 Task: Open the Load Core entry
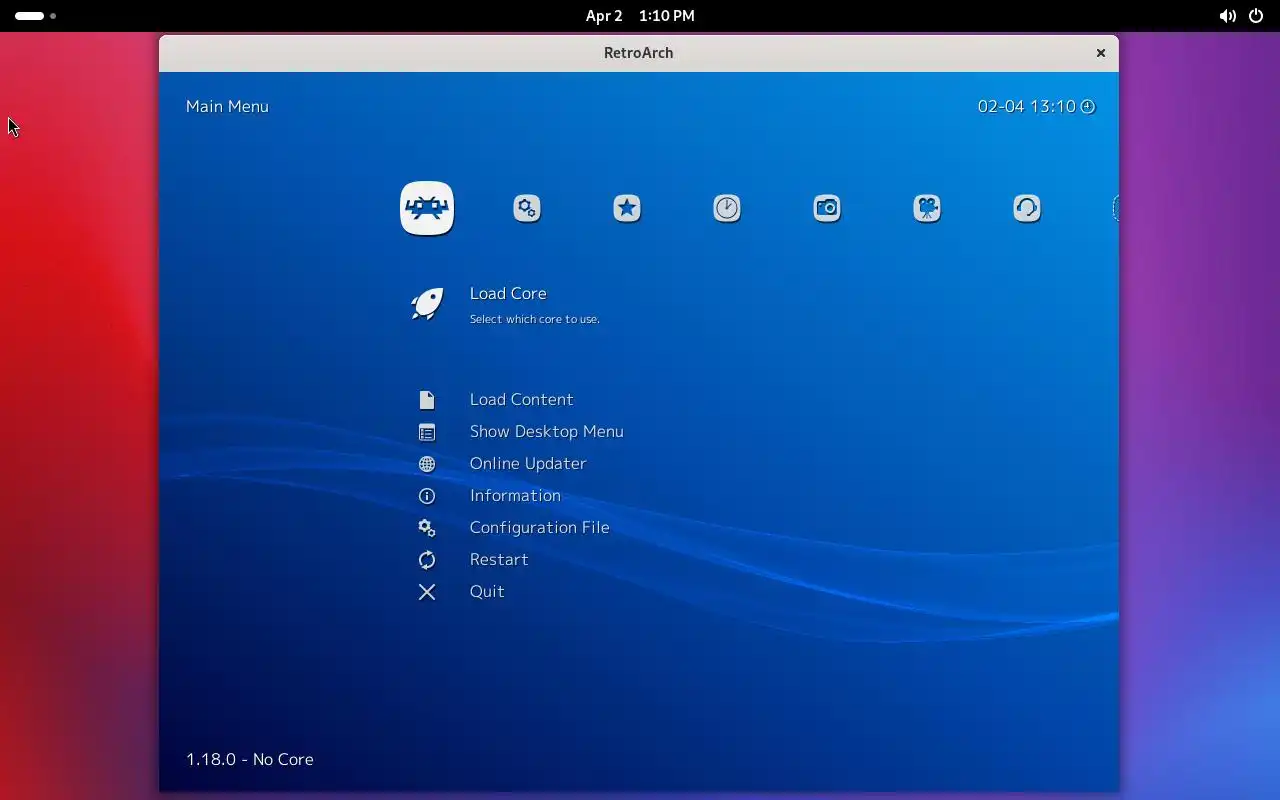click(x=508, y=293)
